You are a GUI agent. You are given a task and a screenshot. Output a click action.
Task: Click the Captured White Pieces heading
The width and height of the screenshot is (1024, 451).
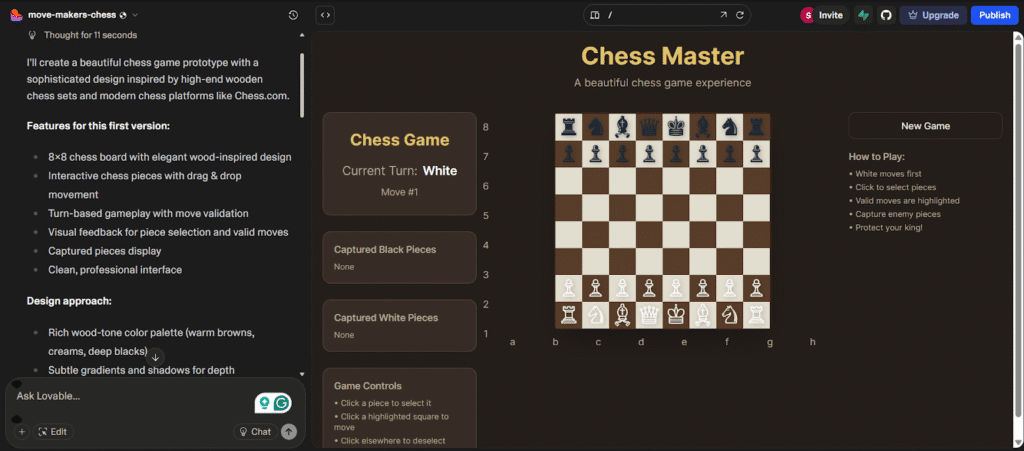[x=386, y=318]
